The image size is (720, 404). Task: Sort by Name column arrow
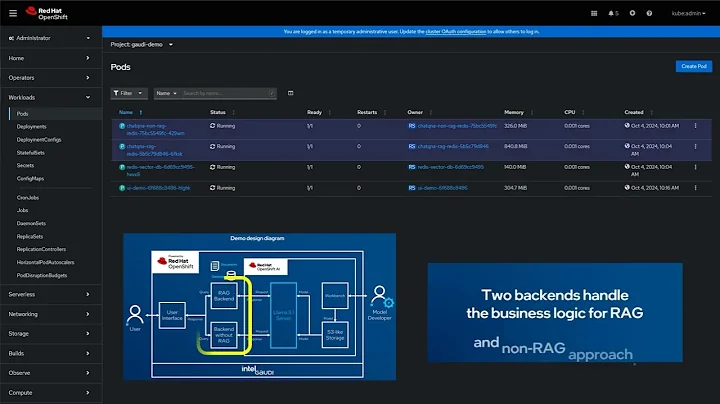(141, 112)
